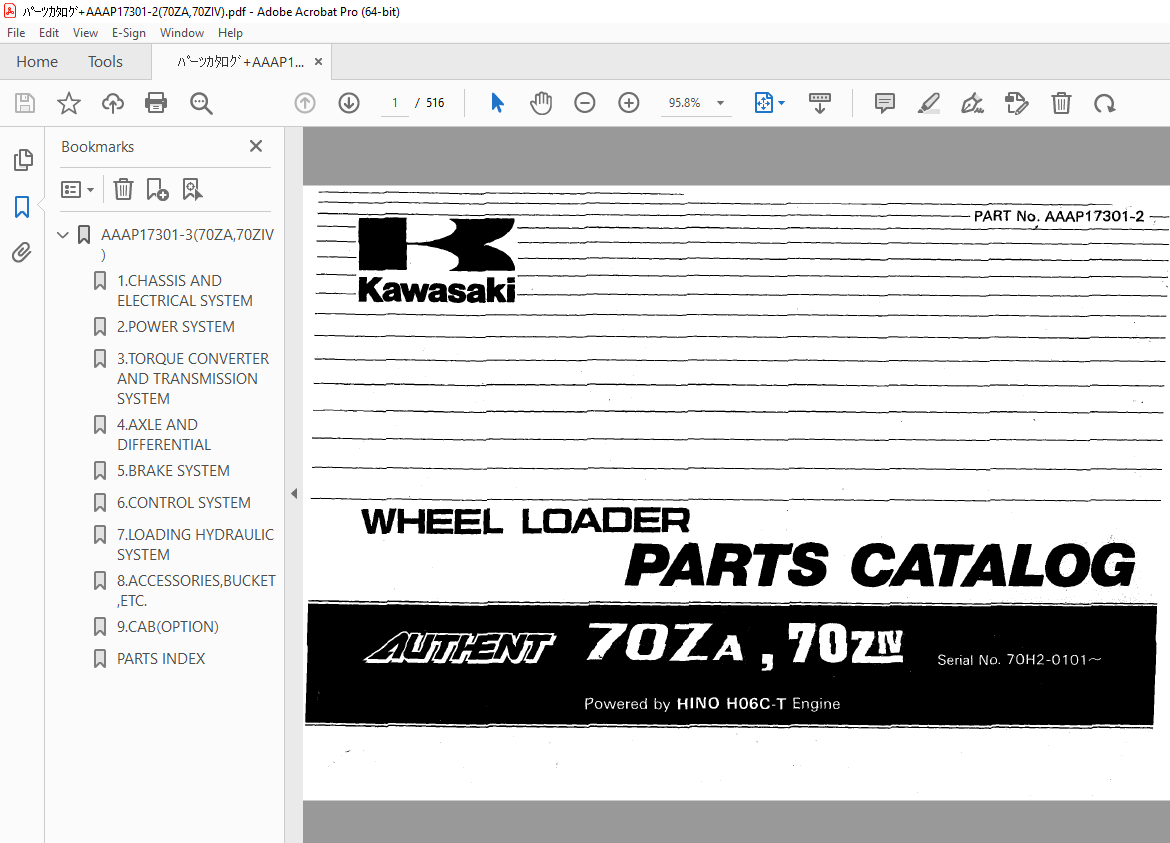Open bookmark 3.TORQUE CONVERTER AND TRANSMISSION

pos(193,378)
